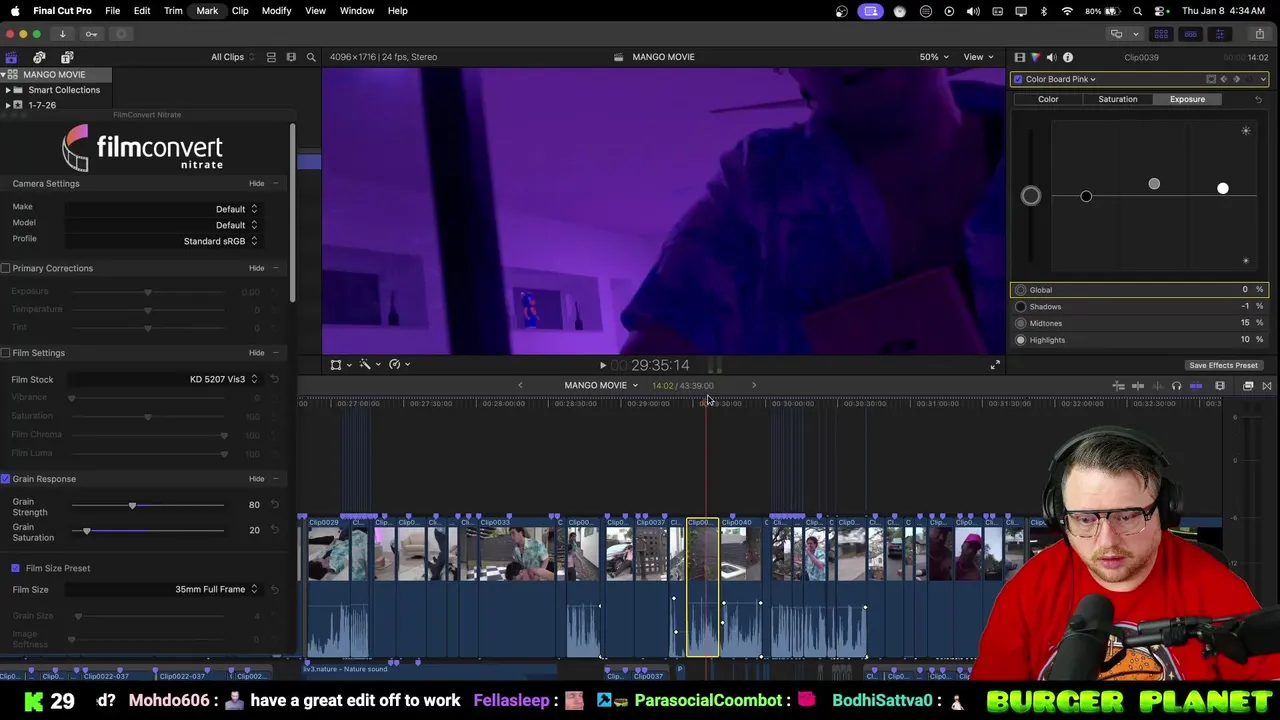
Task: Toggle snapping in the timeline
Action: pyautogui.click(x=1196, y=386)
